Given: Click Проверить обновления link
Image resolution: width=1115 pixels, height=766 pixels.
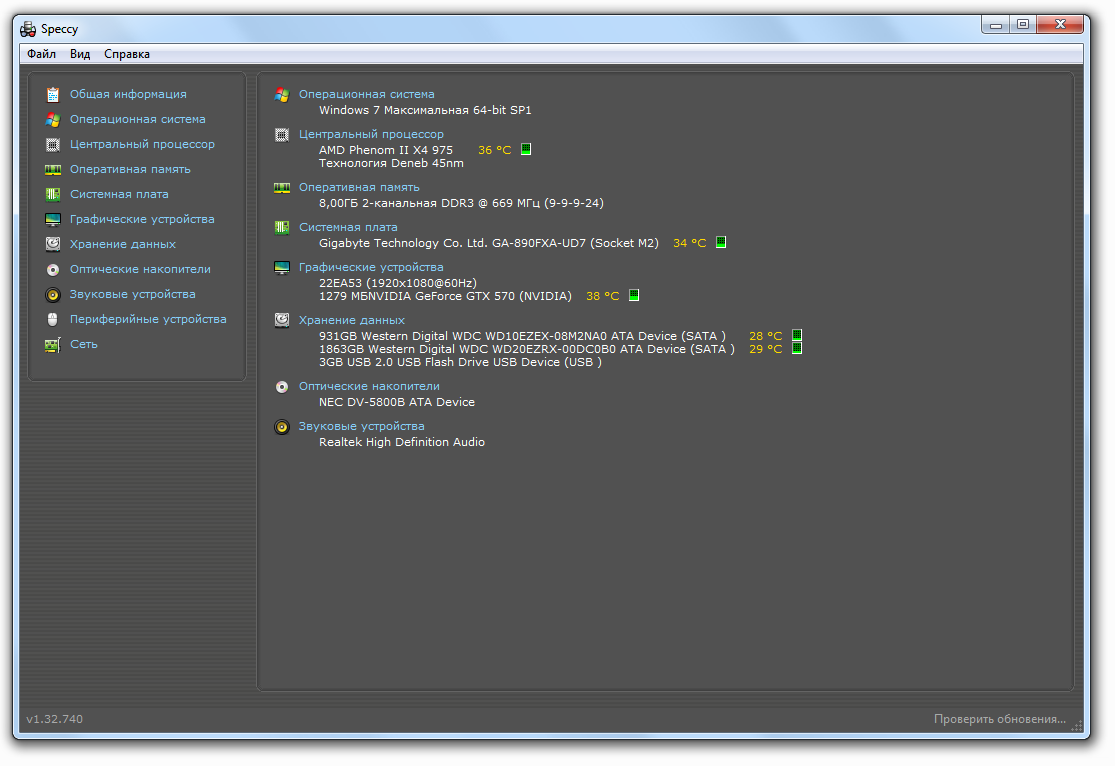Looking at the screenshot, I should click(x=999, y=719).
